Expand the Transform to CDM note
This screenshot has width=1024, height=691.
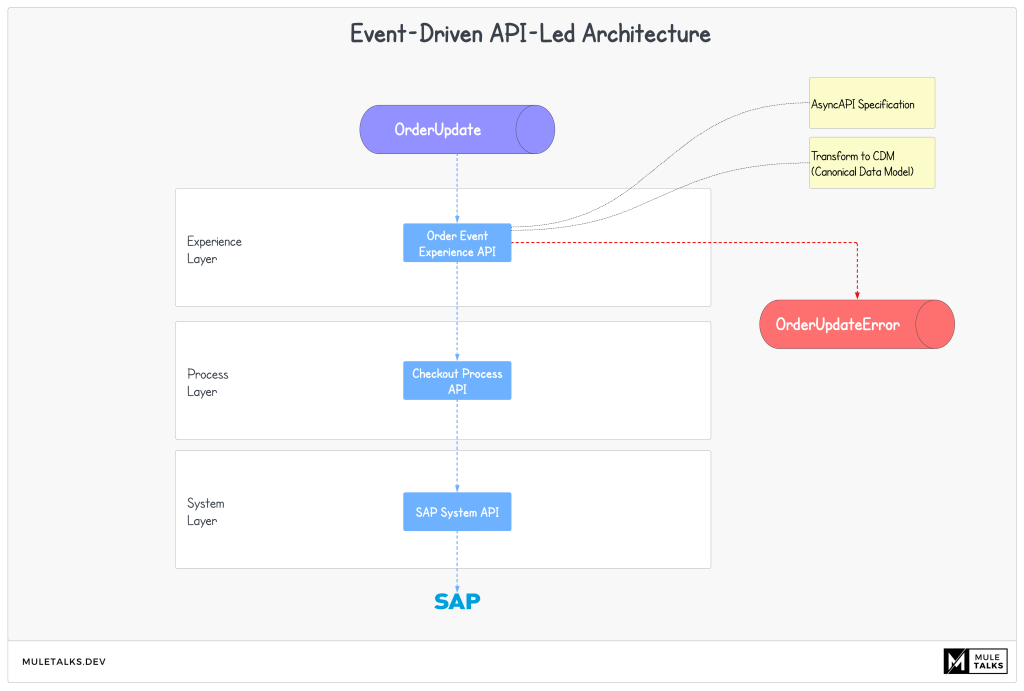[870, 162]
